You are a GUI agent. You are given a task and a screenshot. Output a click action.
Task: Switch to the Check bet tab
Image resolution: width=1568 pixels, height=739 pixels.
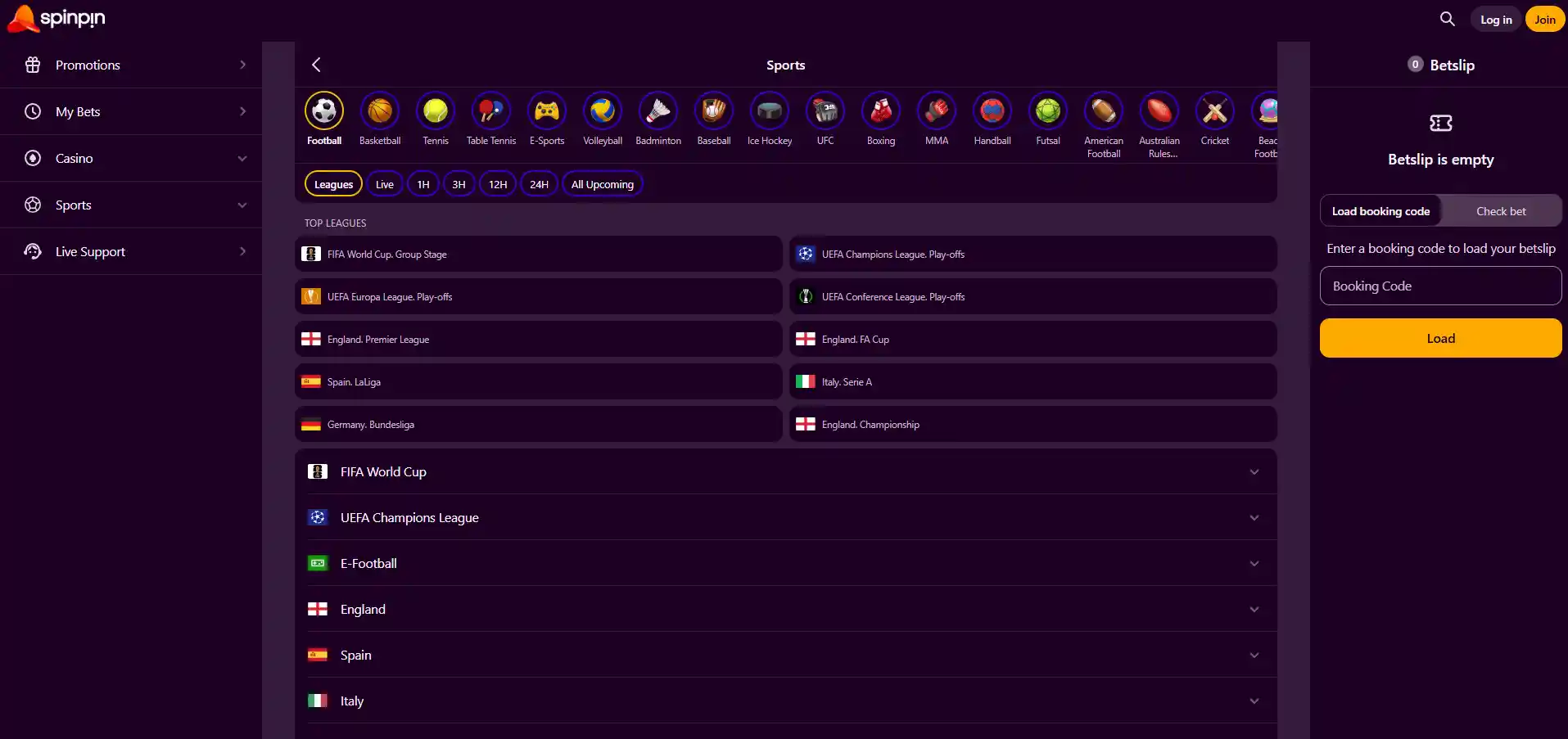click(1501, 211)
